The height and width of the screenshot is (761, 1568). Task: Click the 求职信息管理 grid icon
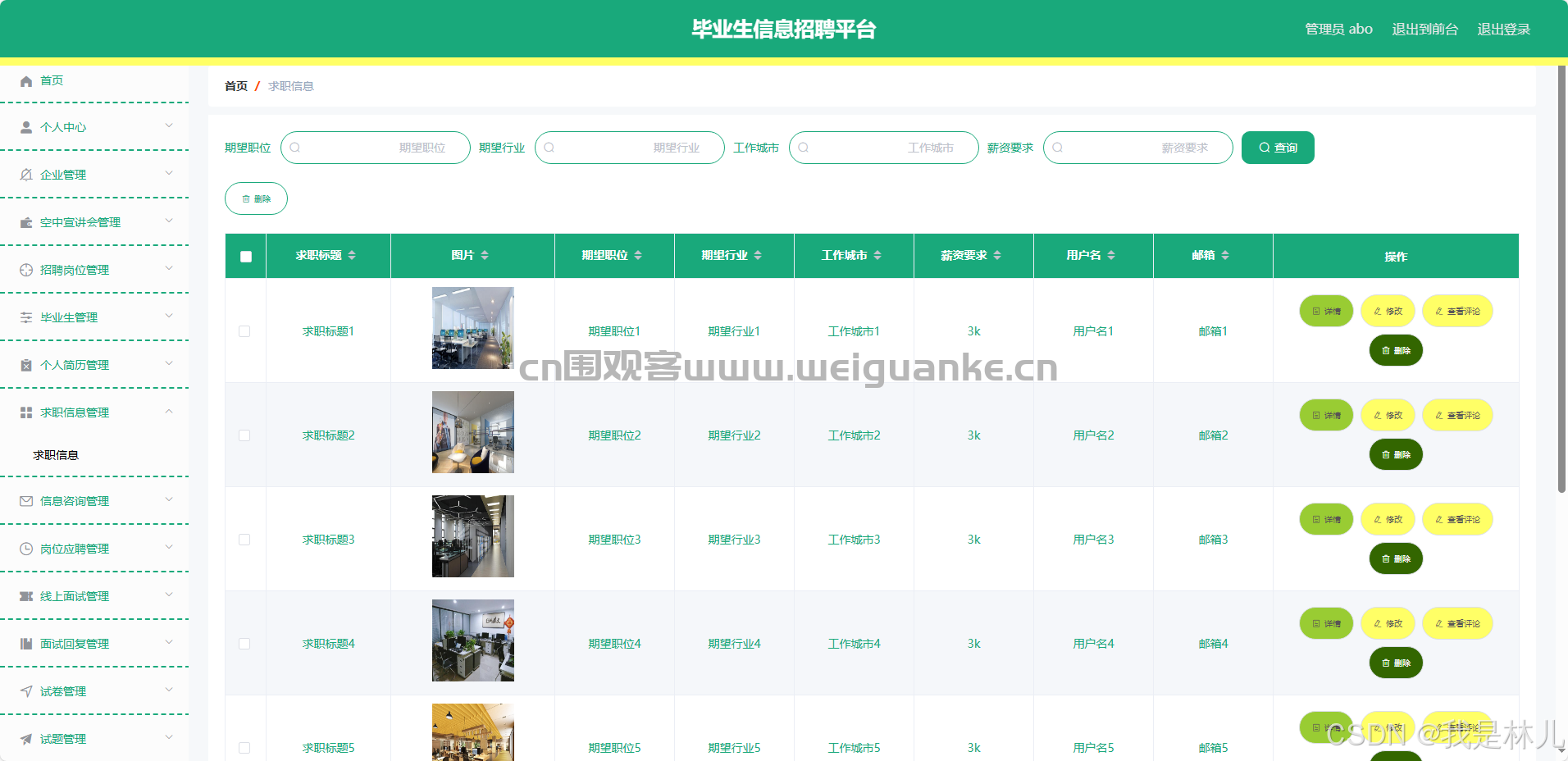[x=26, y=412]
